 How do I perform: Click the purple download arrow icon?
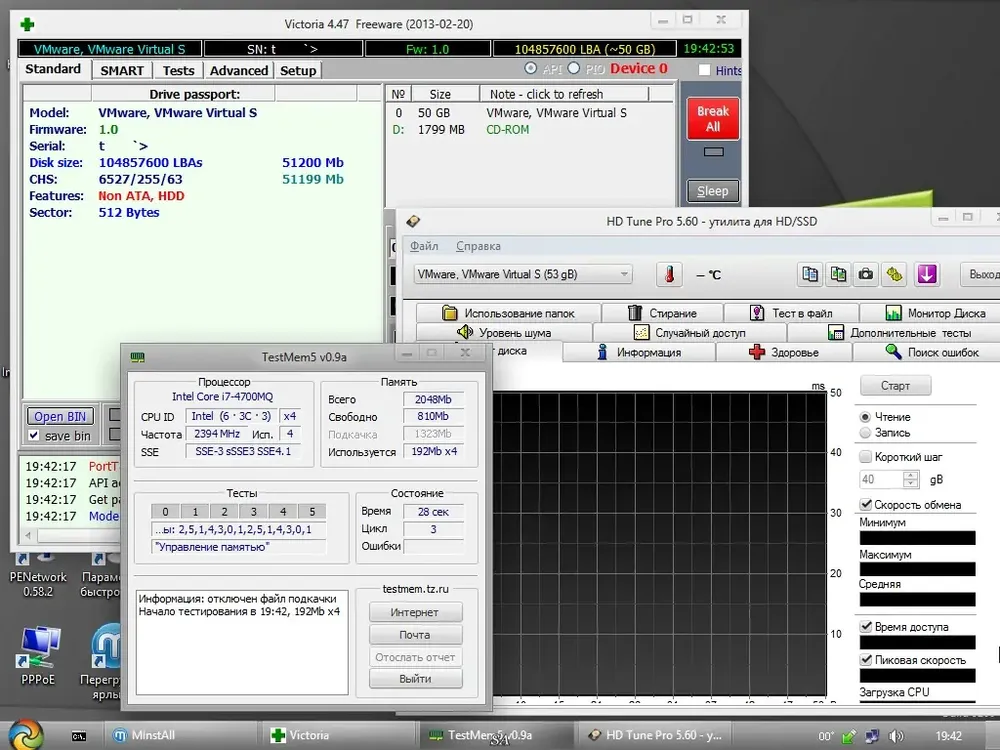coord(927,275)
